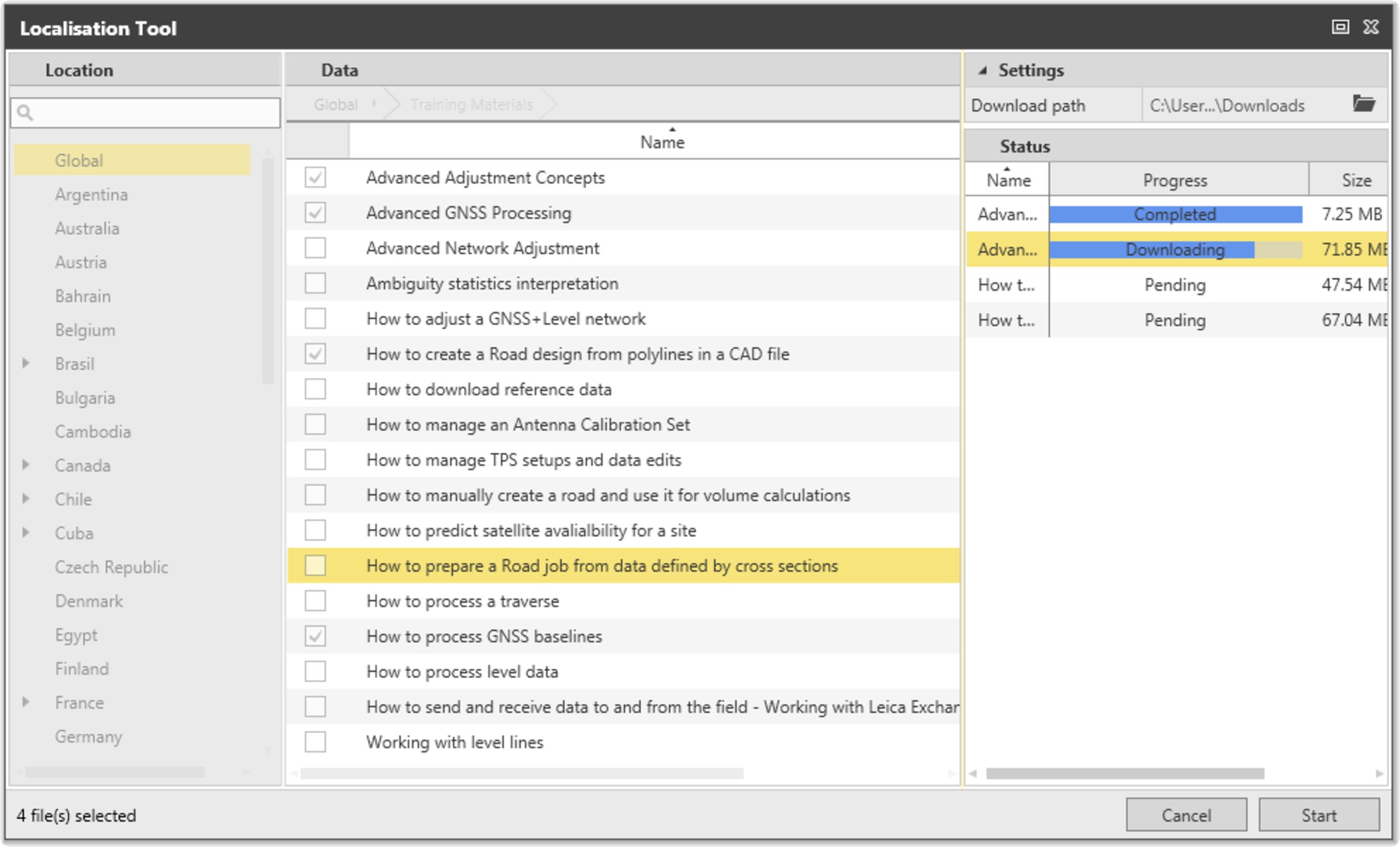Uncheck Advanced Adjustment Concepts checkbox
Image resolution: width=1400 pixels, height=847 pixels.
coord(315,178)
